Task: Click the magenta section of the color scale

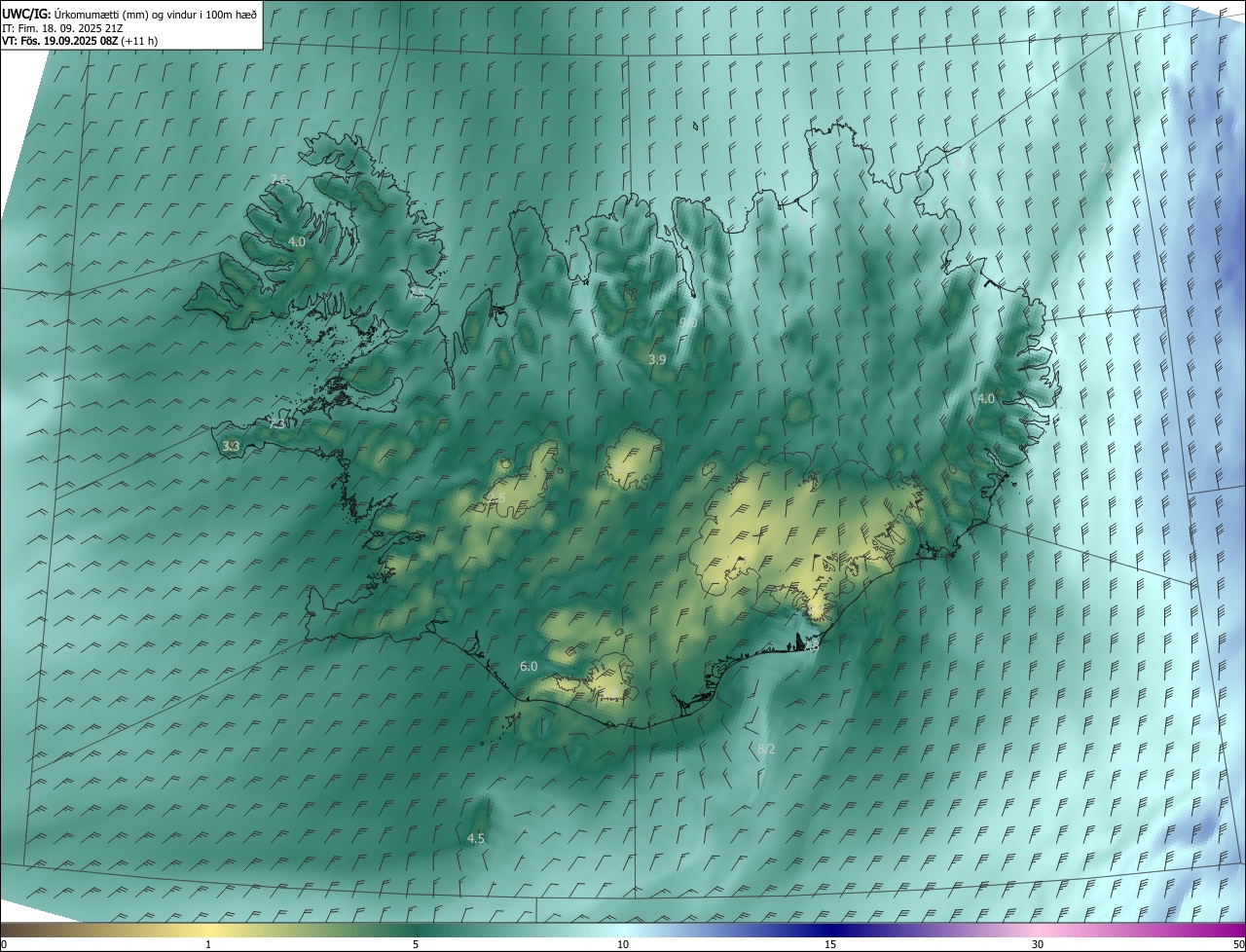Action: [x=1217, y=931]
